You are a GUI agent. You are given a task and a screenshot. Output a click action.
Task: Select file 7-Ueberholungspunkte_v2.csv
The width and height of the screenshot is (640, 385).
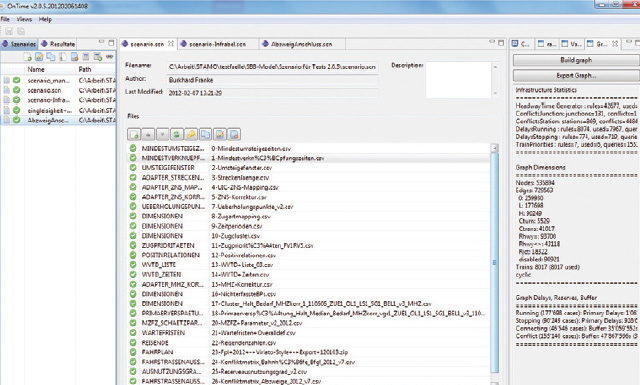[x=309, y=207]
